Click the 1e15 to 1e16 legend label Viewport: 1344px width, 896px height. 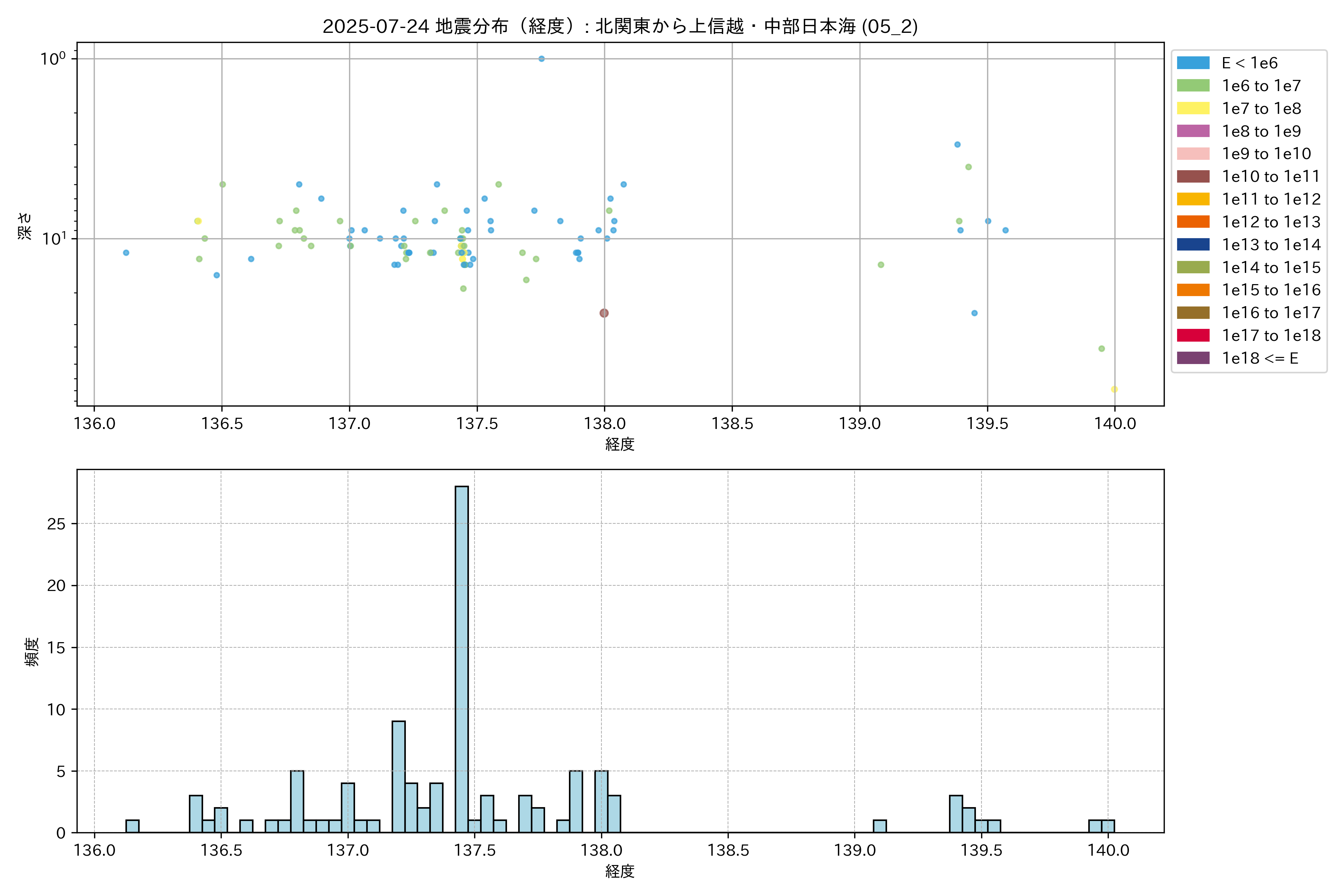[x=1271, y=290]
